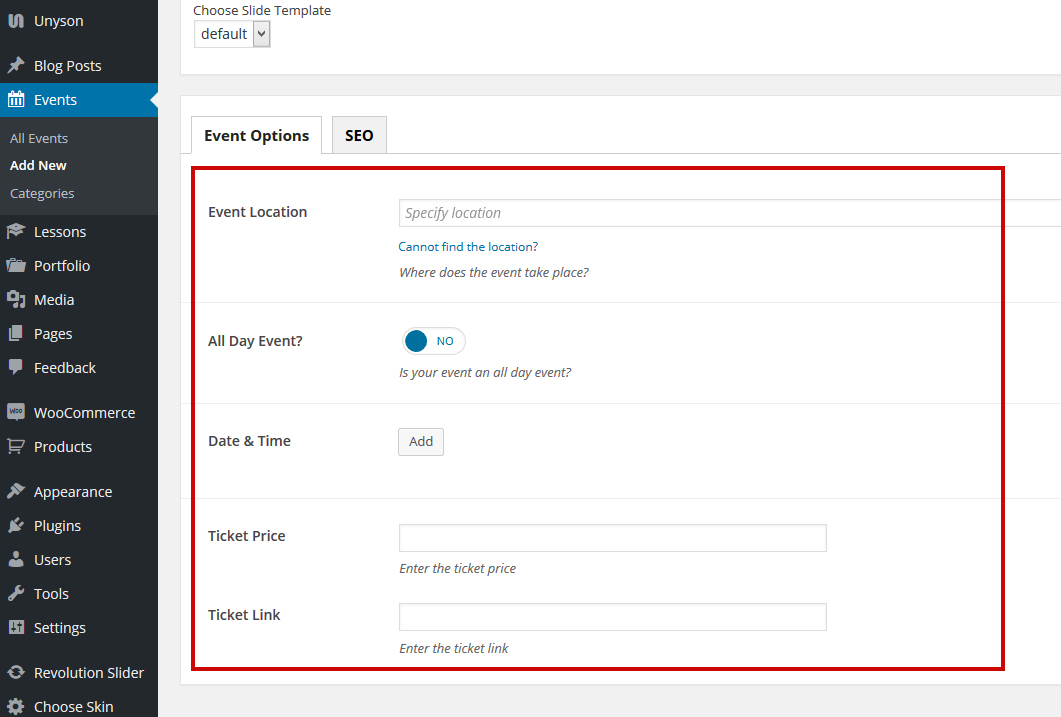
Task: Click 'Cannot find the location?' link
Action: click(468, 247)
